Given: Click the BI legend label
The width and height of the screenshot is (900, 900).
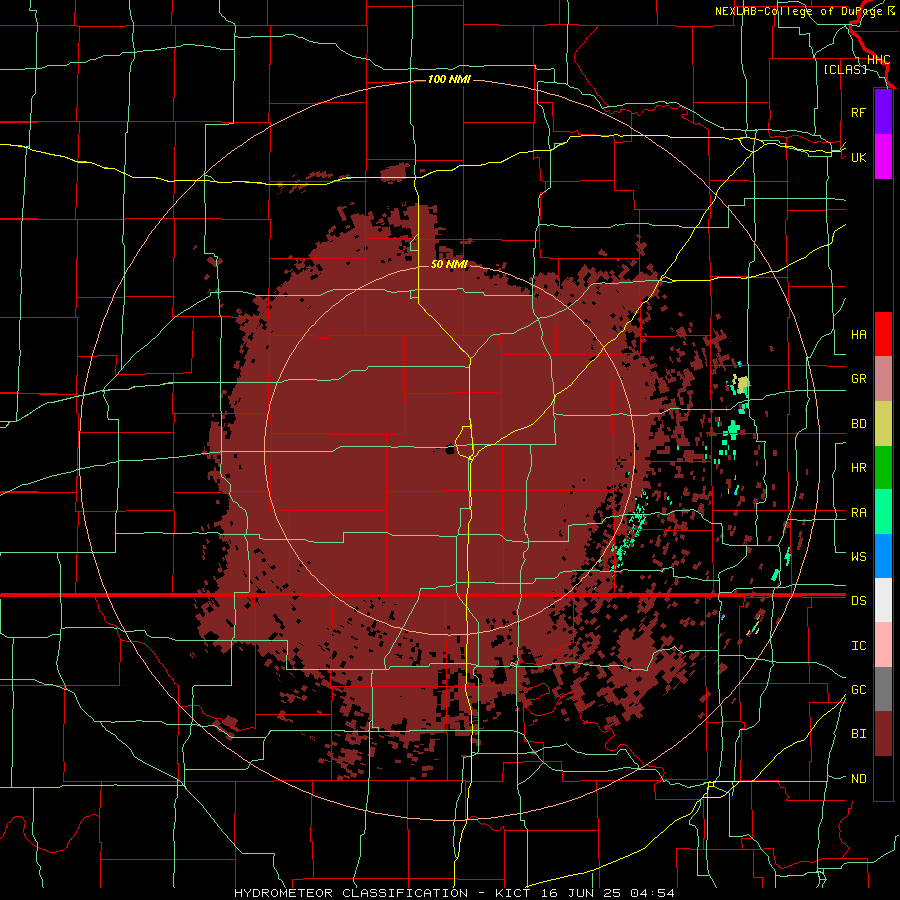Looking at the screenshot, I should (x=858, y=734).
